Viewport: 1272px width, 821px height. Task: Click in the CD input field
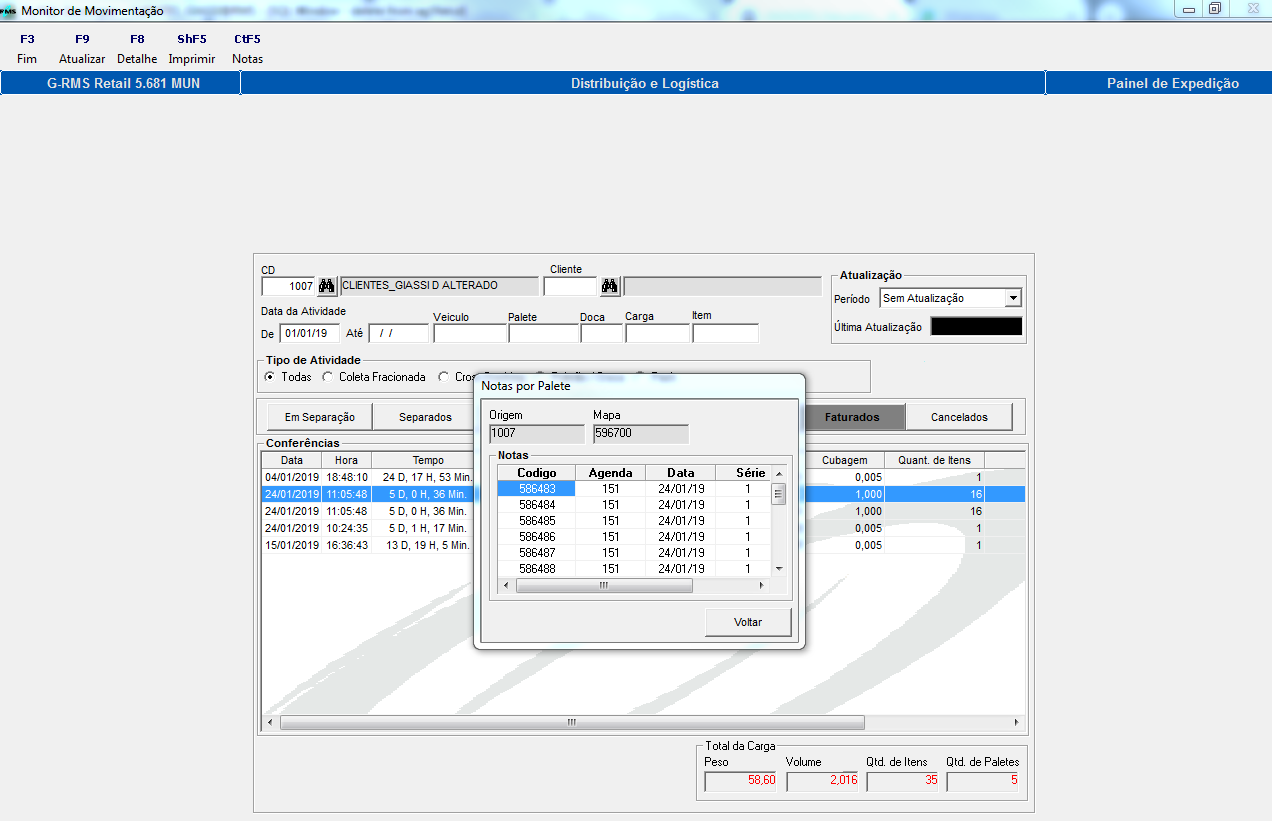click(x=288, y=286)
